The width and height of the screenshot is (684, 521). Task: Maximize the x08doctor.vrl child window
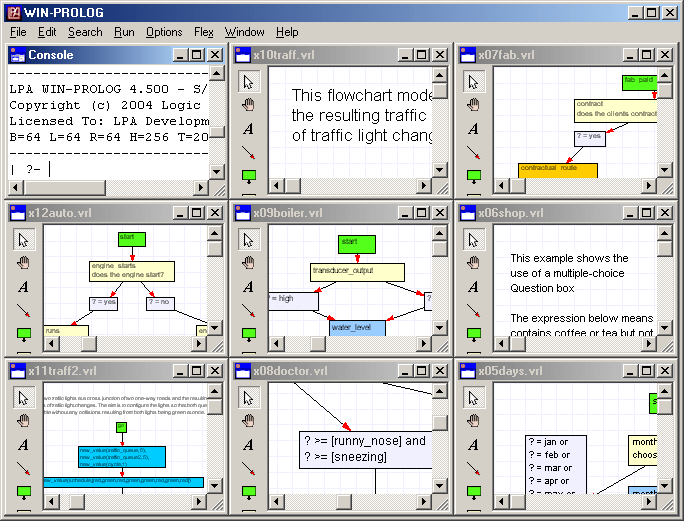[x=421, y=371]
